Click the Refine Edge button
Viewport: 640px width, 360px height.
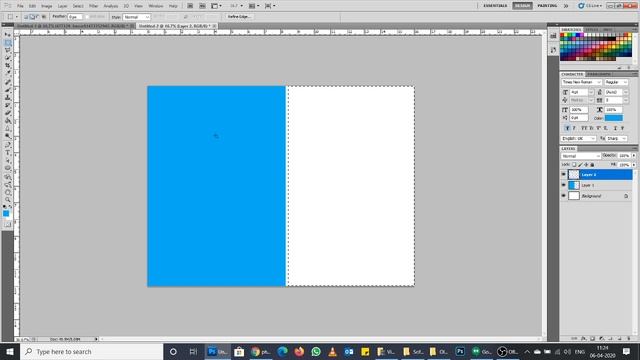[x=239, y=17]
